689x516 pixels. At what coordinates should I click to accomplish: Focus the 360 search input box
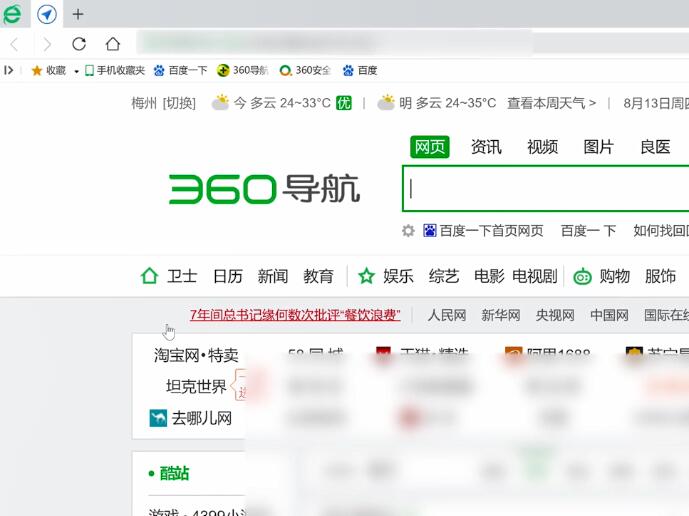[545, 189]
